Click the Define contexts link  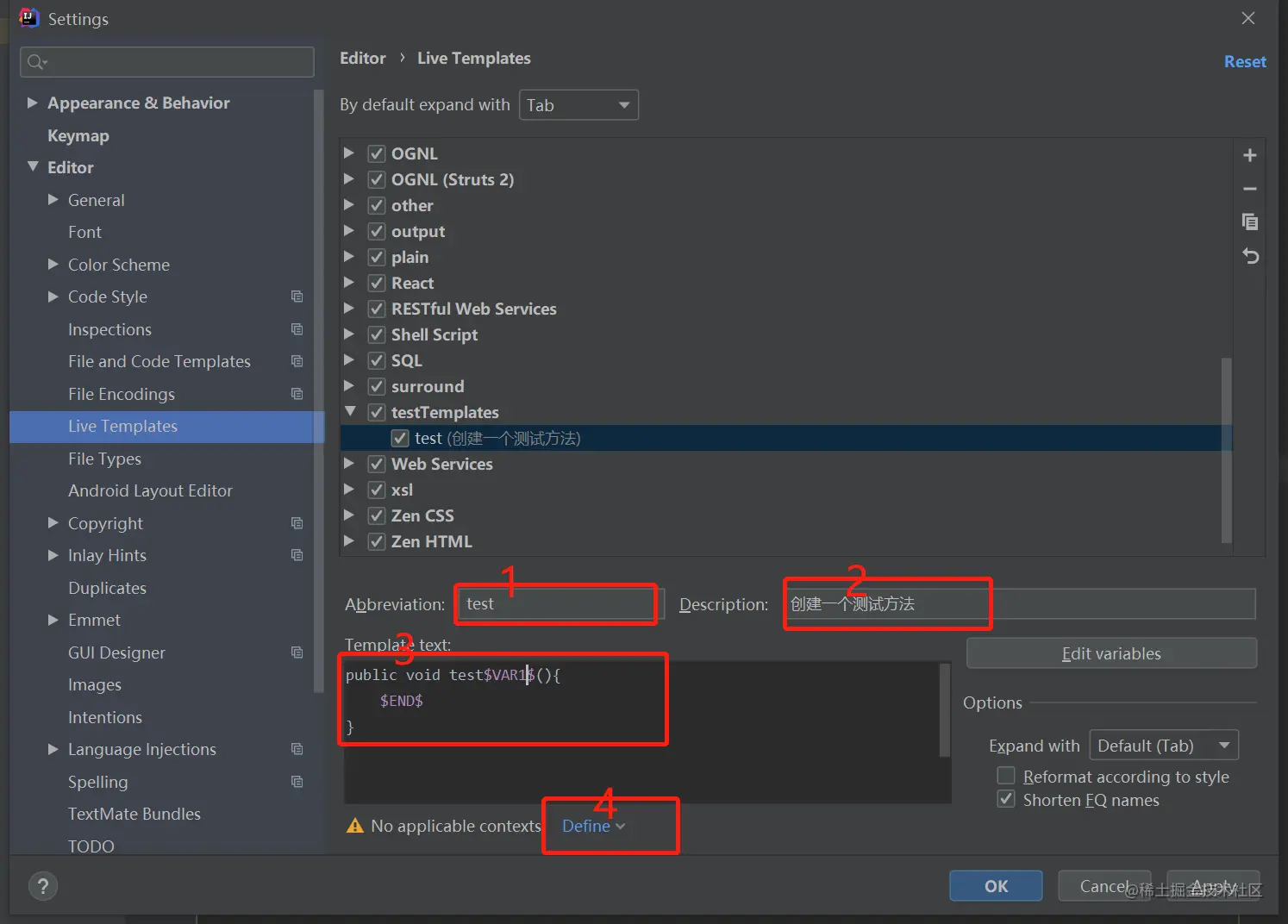pyautogui.click(x=594, y=826)
